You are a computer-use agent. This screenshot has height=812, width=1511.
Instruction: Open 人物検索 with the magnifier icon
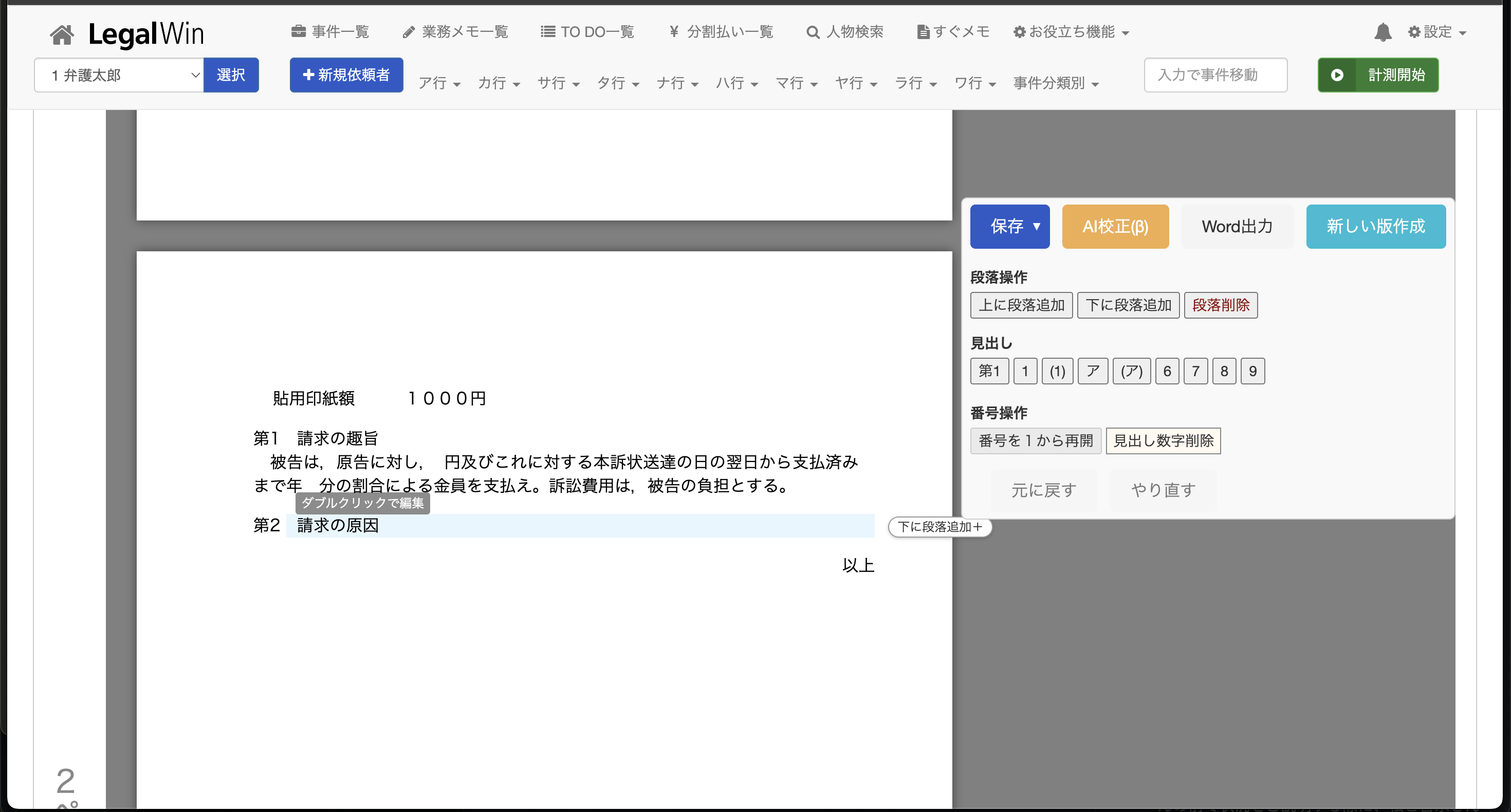point(844,32)
